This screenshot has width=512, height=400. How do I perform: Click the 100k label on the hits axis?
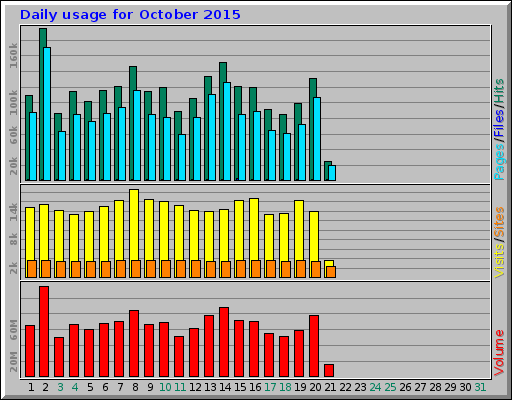pyautogui.click(x=13, y=103)
